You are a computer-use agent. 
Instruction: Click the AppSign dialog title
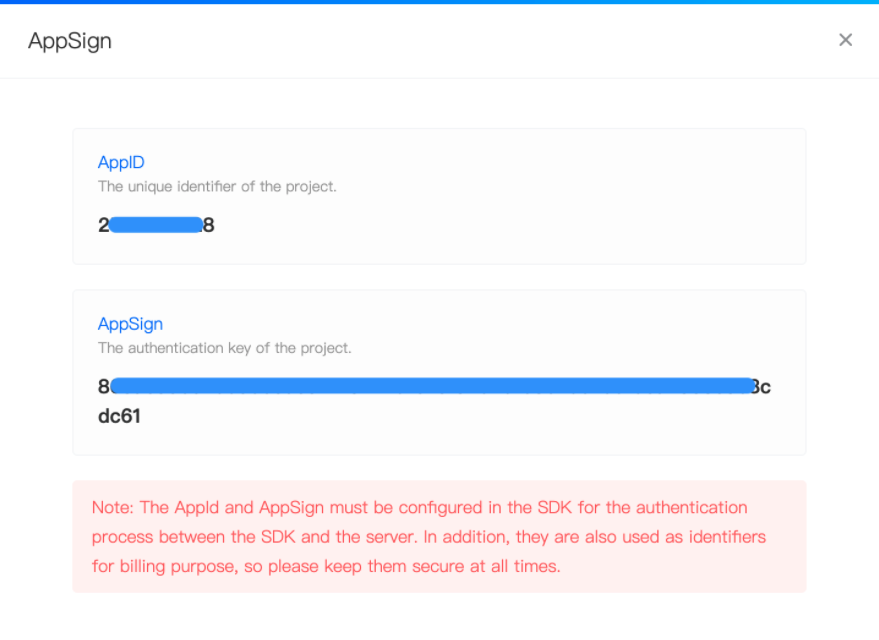[70, 41]
